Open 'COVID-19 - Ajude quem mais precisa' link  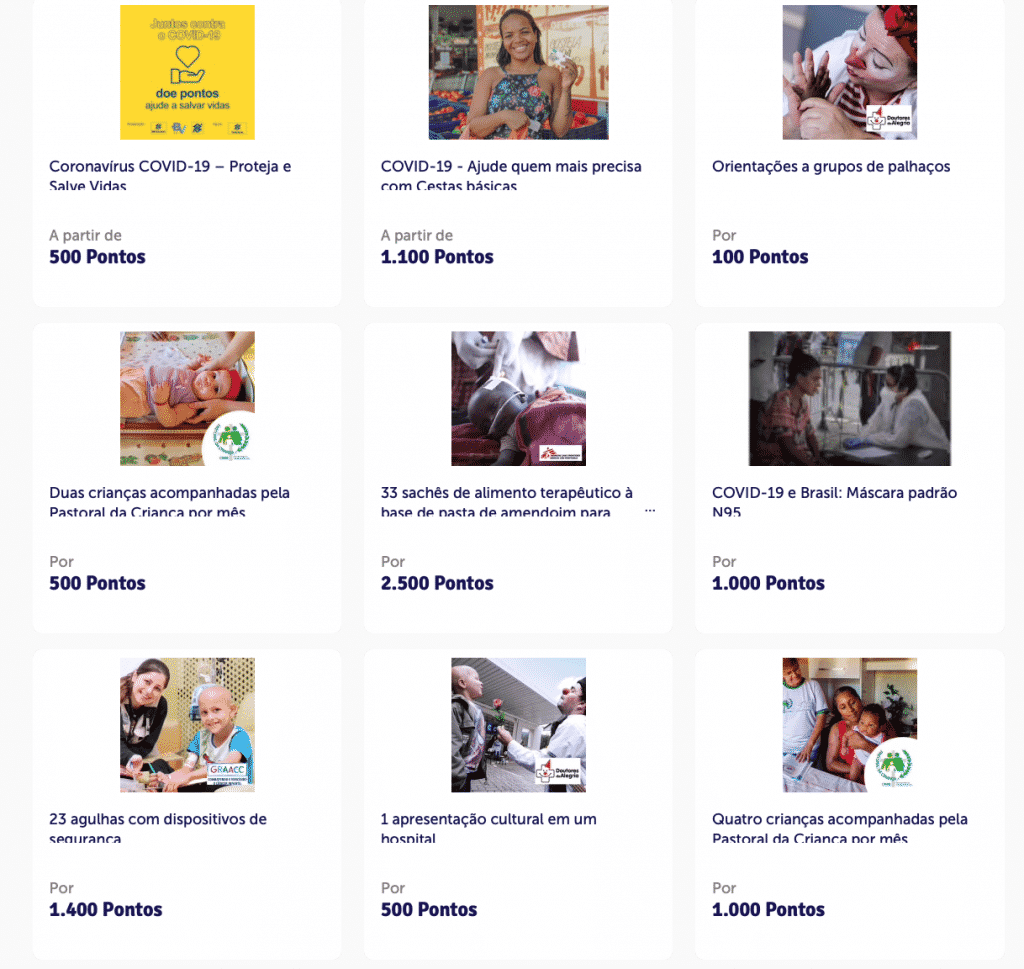(511, 167)
